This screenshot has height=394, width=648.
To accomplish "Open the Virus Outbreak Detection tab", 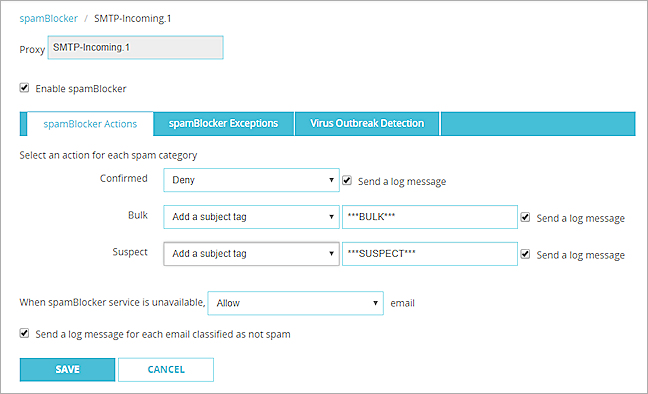I will pos(367,124).
